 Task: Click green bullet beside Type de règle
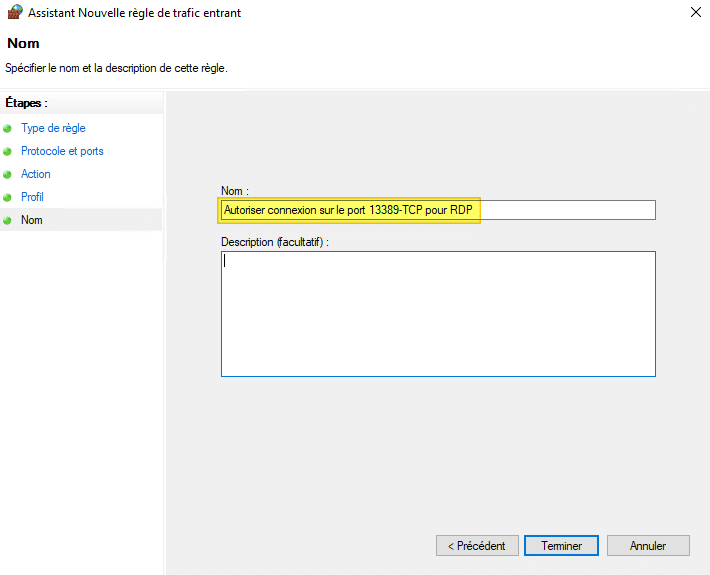click(x=8, y=129)
